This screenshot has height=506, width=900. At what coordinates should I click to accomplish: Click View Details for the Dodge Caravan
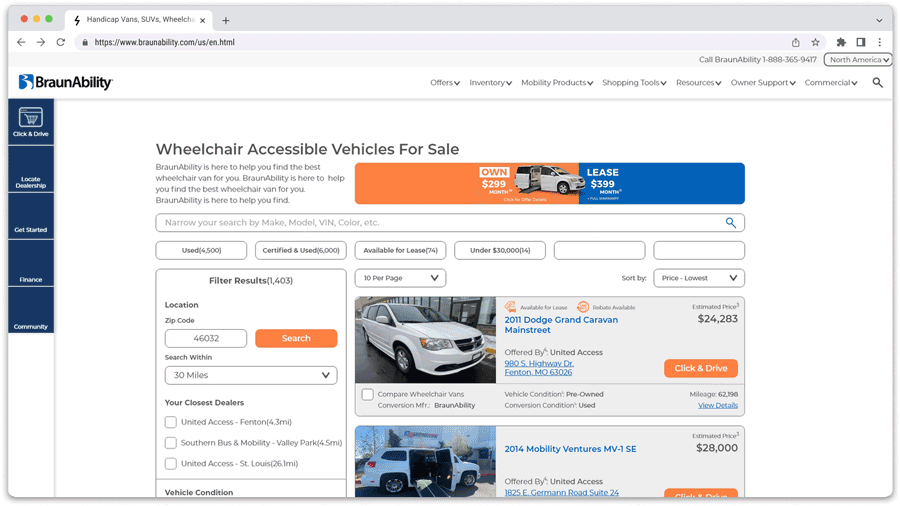(x=717, y=406)
